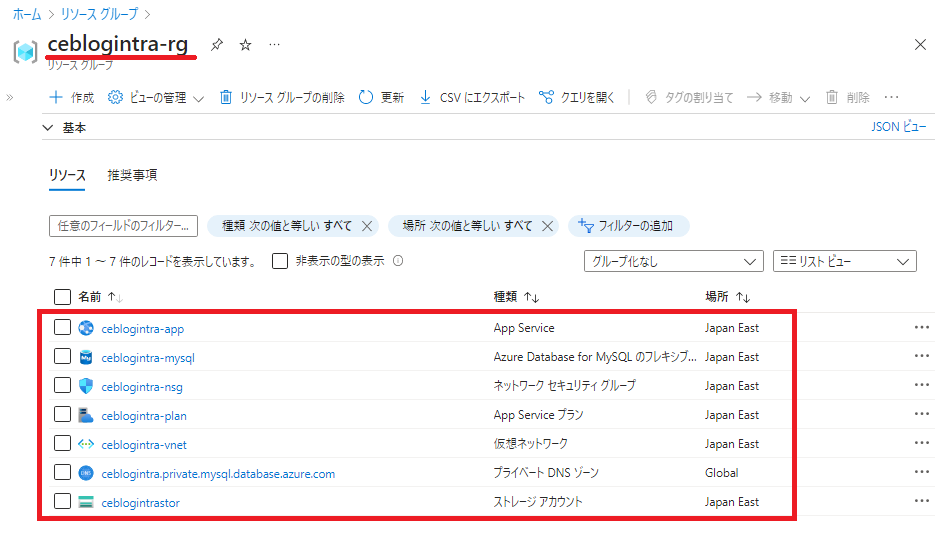Open more options next to the title
The image size is (949, 534).
[x=274, y=44]
